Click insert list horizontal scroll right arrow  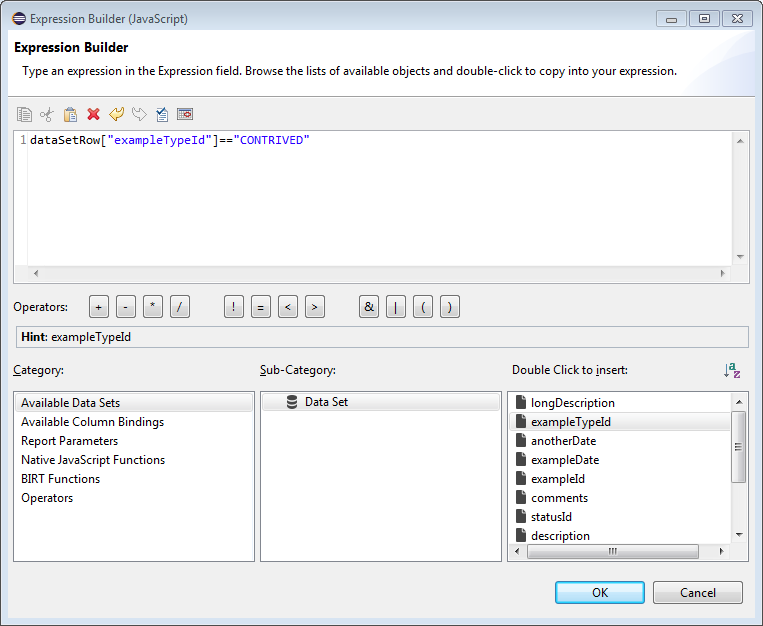[721, 552]
